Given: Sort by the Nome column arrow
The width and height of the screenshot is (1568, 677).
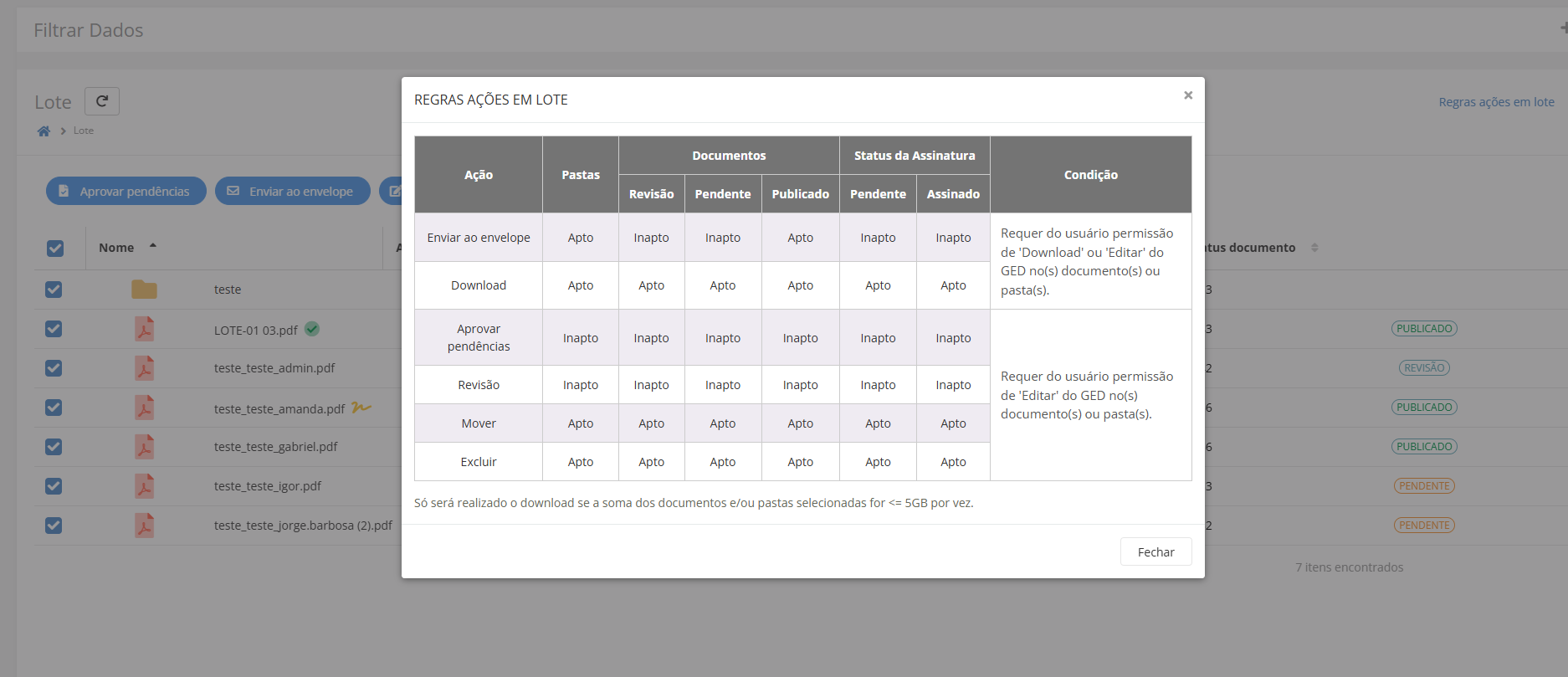Looking at the screenshot, I should 153,246.
